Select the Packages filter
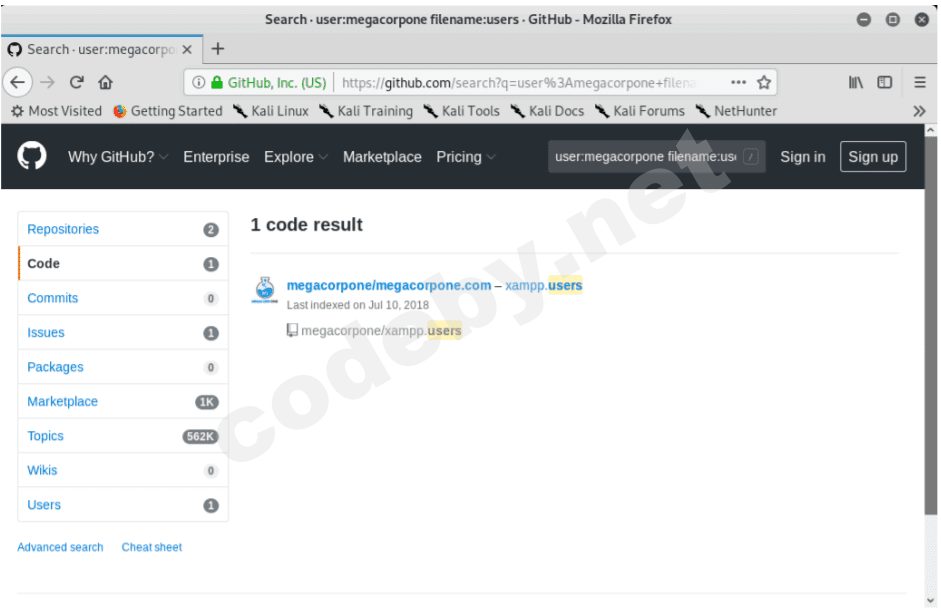The height and width of the screenshot is (611, 941). click(x=123, y=367)
